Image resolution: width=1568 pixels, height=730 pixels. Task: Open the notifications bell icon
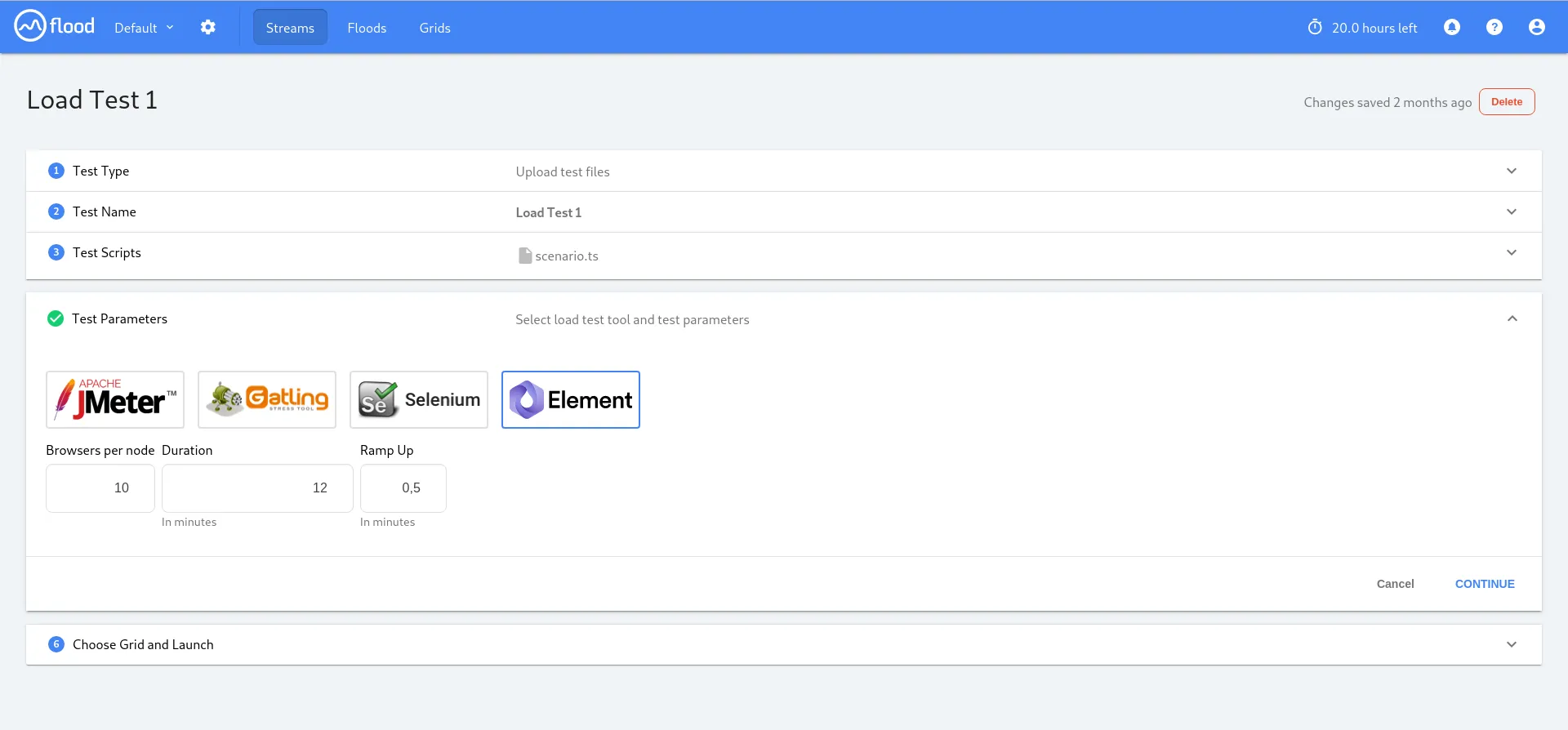point(1452,27)
